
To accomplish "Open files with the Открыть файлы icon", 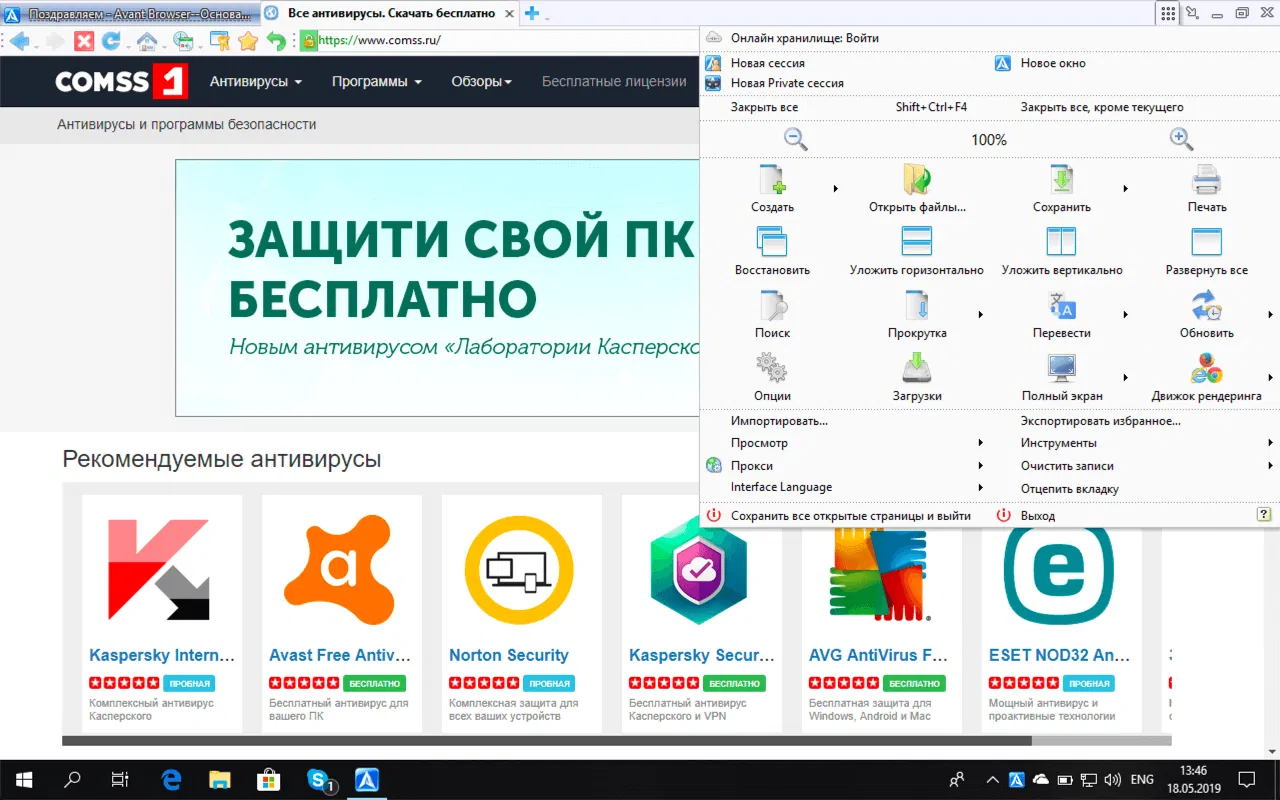I will [x=917, y=179].
